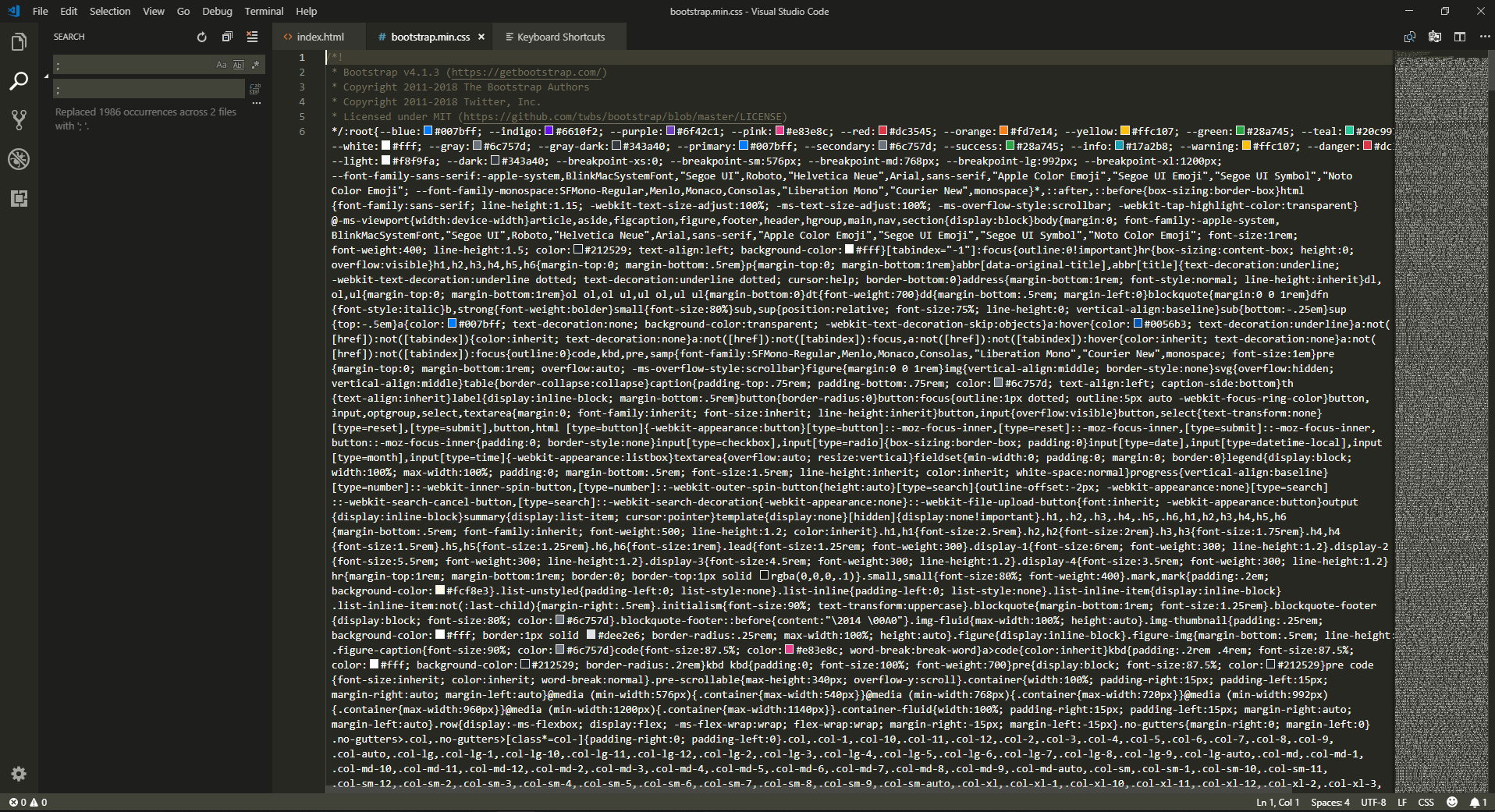Select the Search magnifier in activity bar

pyautogui.click(x=19, y=81)
